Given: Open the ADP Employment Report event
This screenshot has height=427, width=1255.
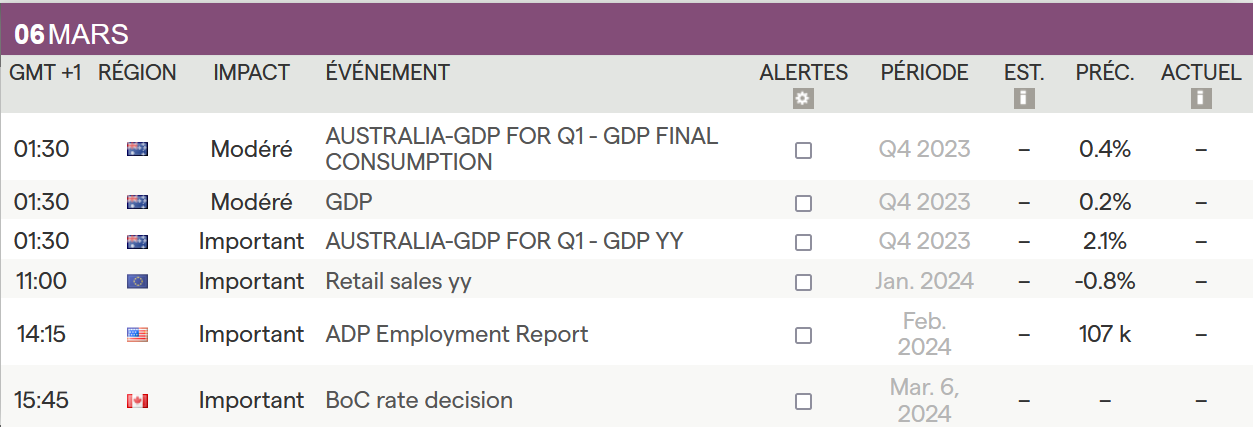Looking at the screenshot, I should (457, 334).
